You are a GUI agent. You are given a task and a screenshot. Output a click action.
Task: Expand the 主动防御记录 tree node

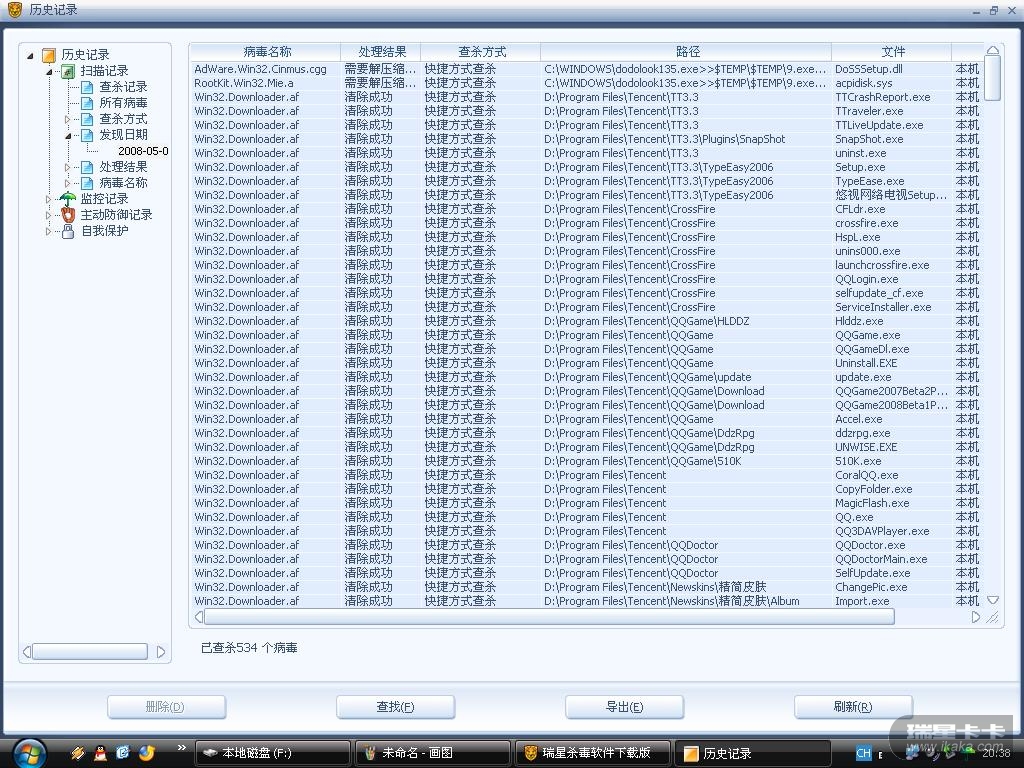tap(48, 215)
